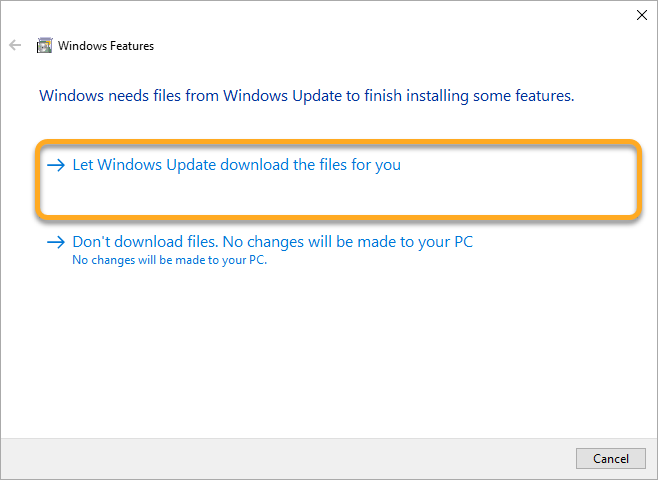Select Let Windows Update download the files
The image size is (658, 480).
point(236,165)
